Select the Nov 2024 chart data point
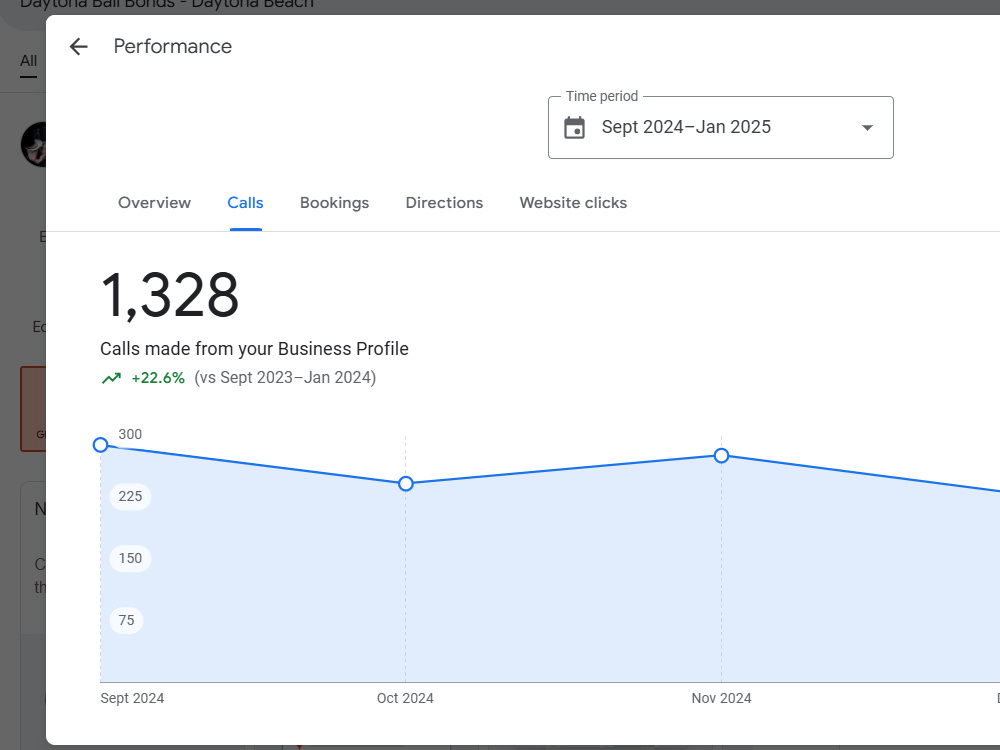1000x750 pixels. [721, 455]
